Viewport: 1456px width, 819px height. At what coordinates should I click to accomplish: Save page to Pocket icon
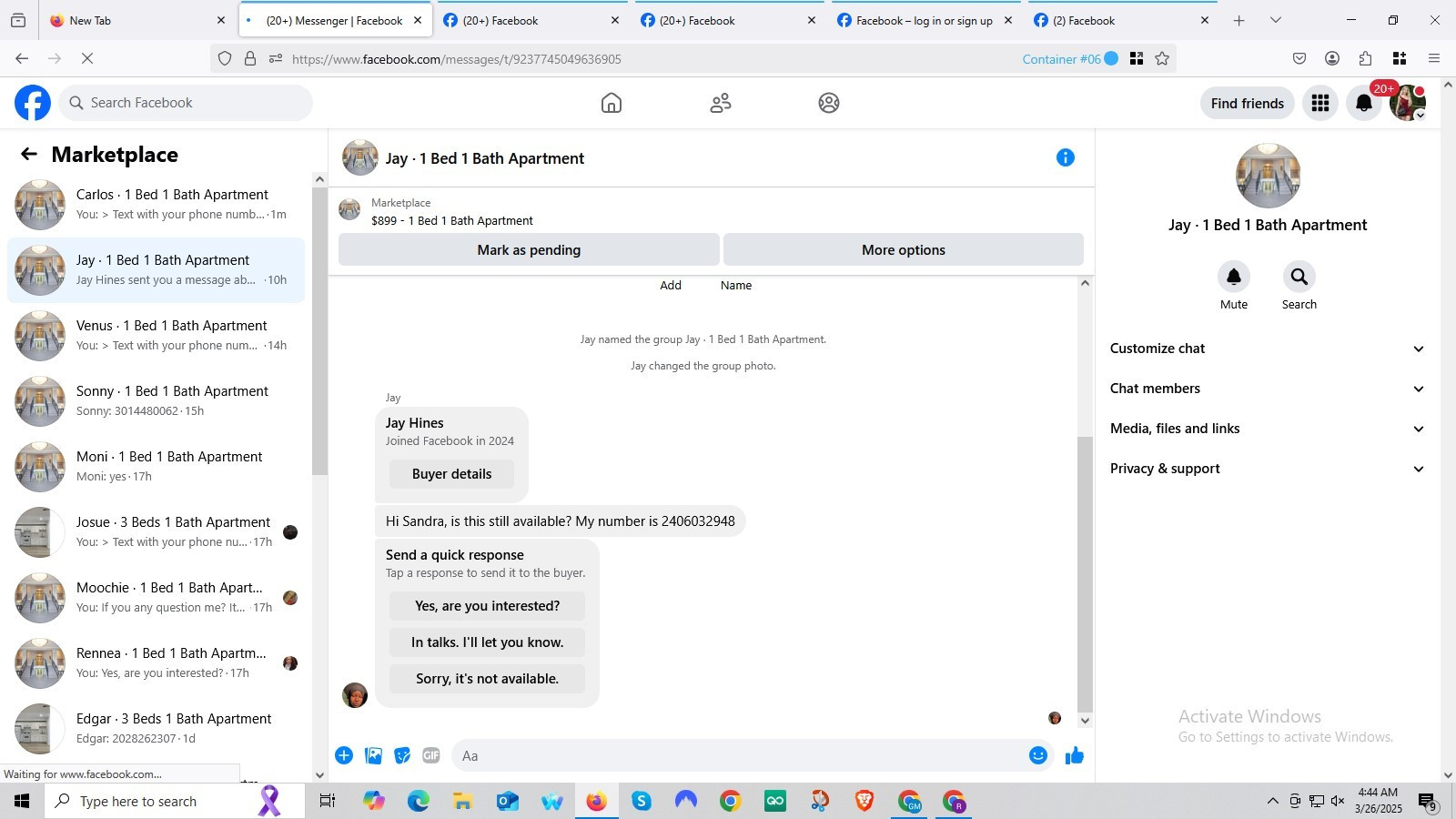1299,59
